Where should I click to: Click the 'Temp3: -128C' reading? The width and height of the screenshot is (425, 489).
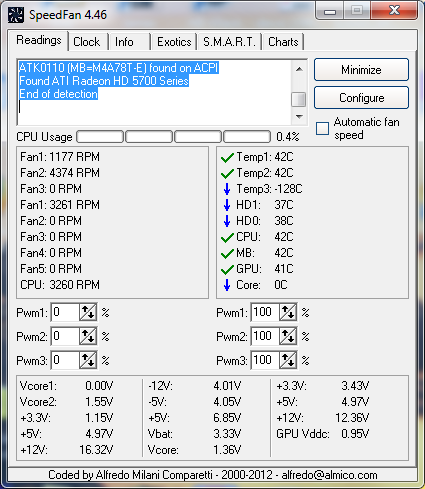pos(269,189)
